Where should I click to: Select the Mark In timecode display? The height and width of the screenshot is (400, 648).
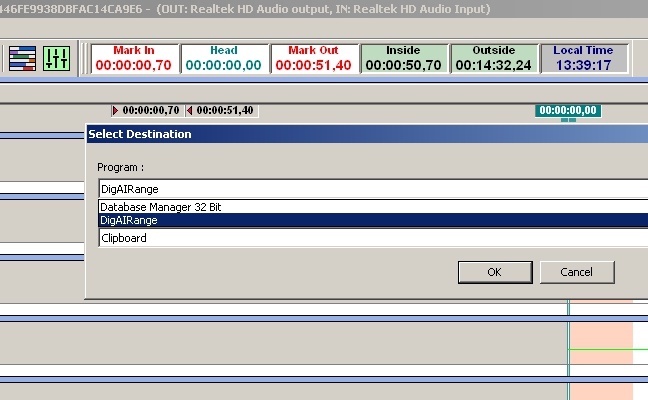tap(134, 59)
